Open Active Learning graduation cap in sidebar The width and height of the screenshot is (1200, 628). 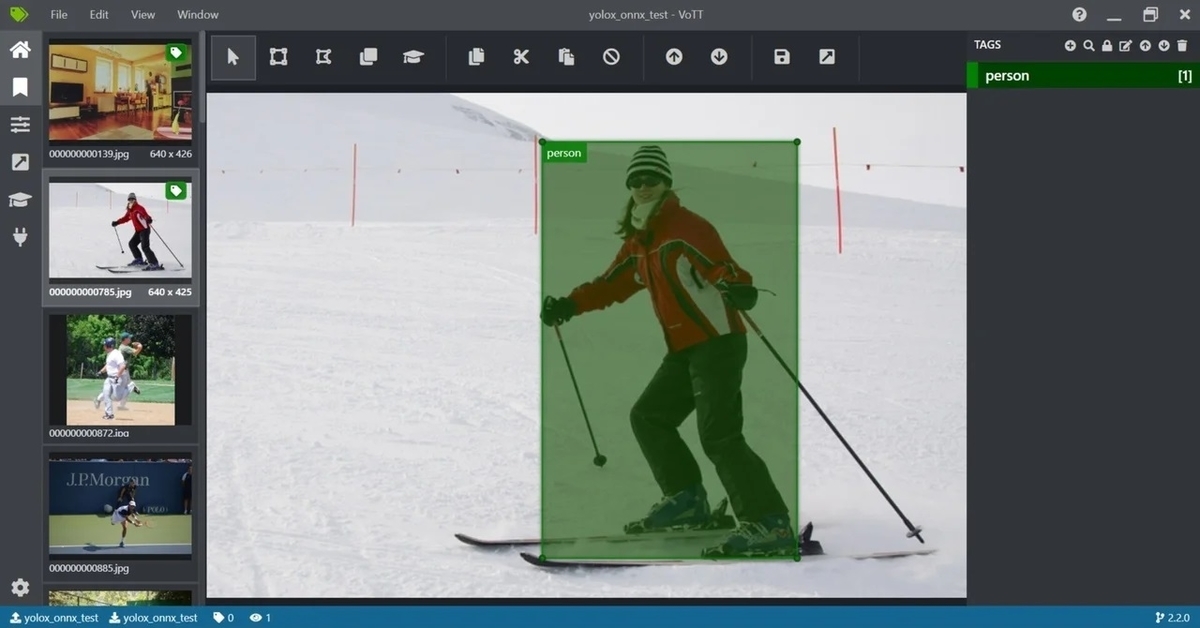[x=20, y=200]
